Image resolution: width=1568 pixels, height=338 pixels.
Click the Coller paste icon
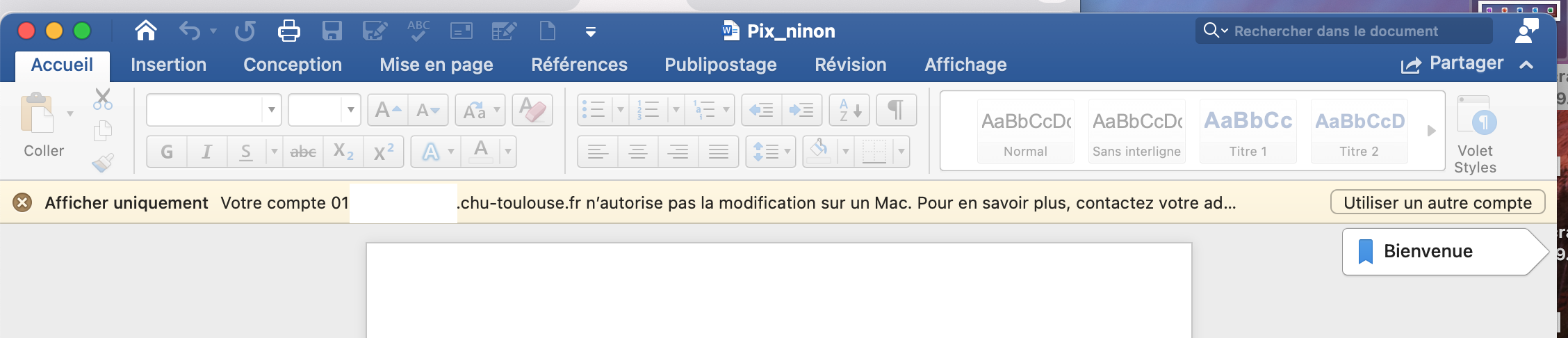38,113
